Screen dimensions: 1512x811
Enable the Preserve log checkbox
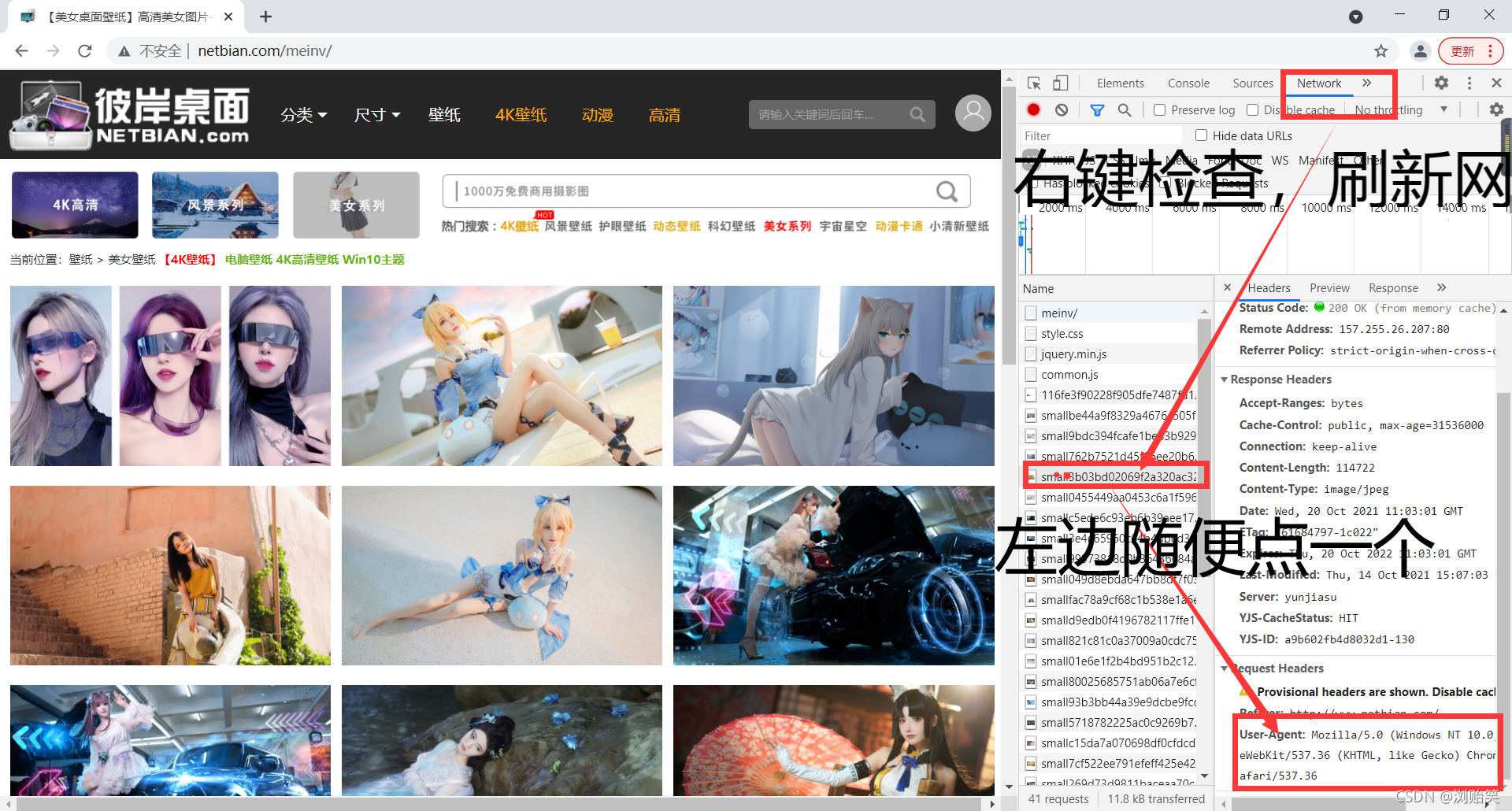[1159, 110]
